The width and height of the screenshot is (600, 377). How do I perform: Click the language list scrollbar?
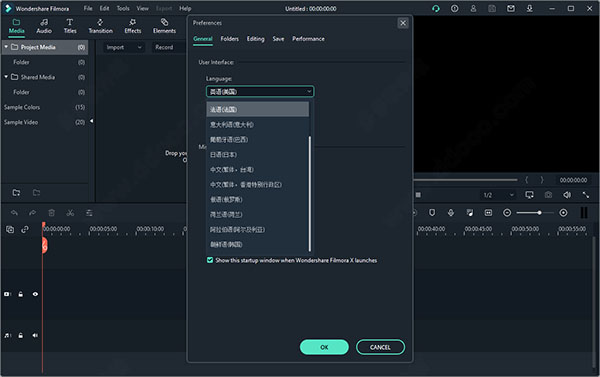310,193
